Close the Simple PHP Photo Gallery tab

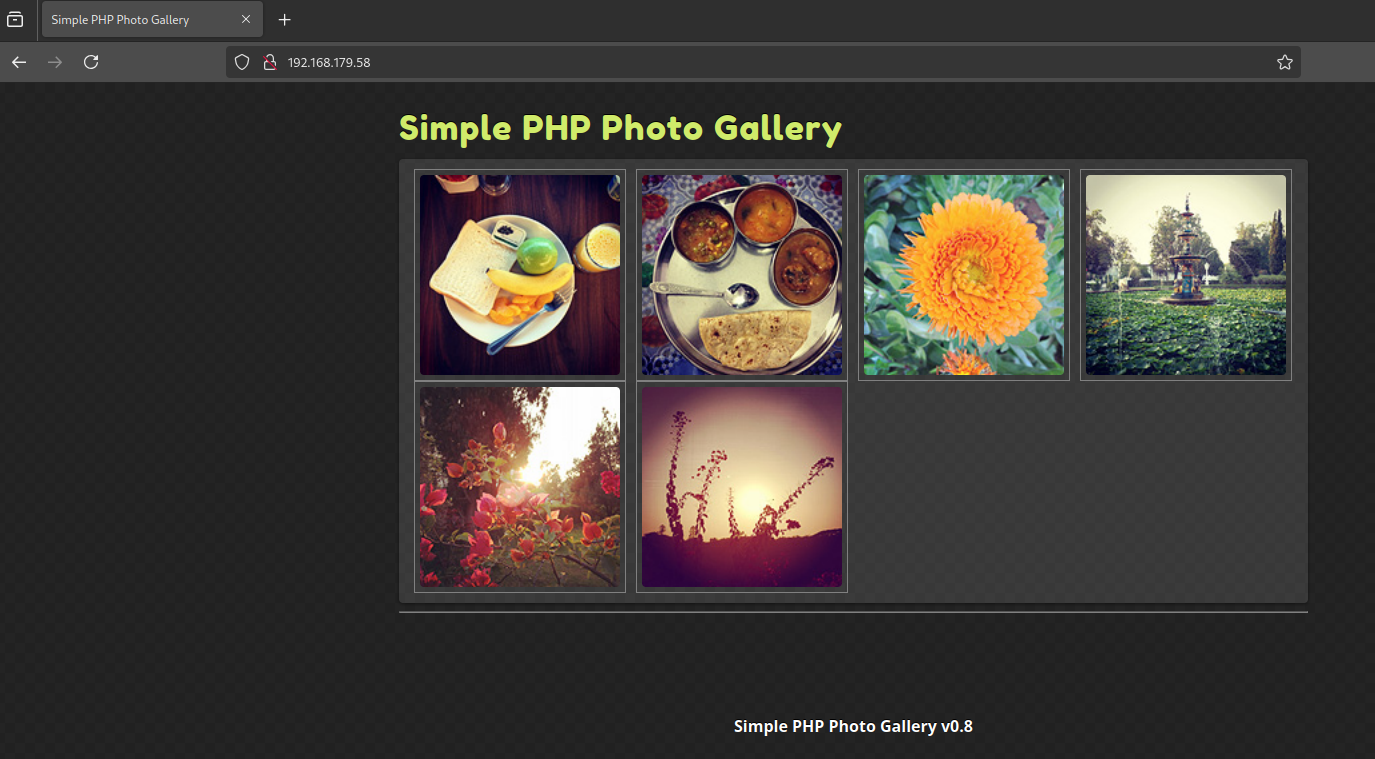pyautogui.click(x=246, y=20)
